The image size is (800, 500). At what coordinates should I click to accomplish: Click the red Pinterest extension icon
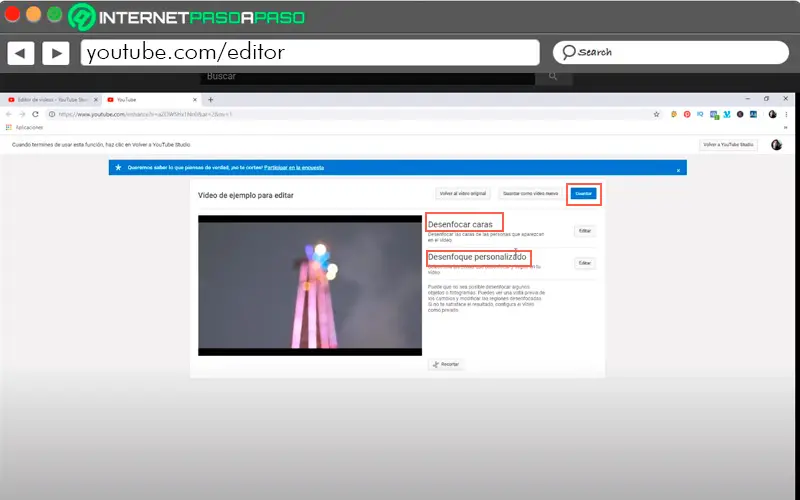point(687,114)
